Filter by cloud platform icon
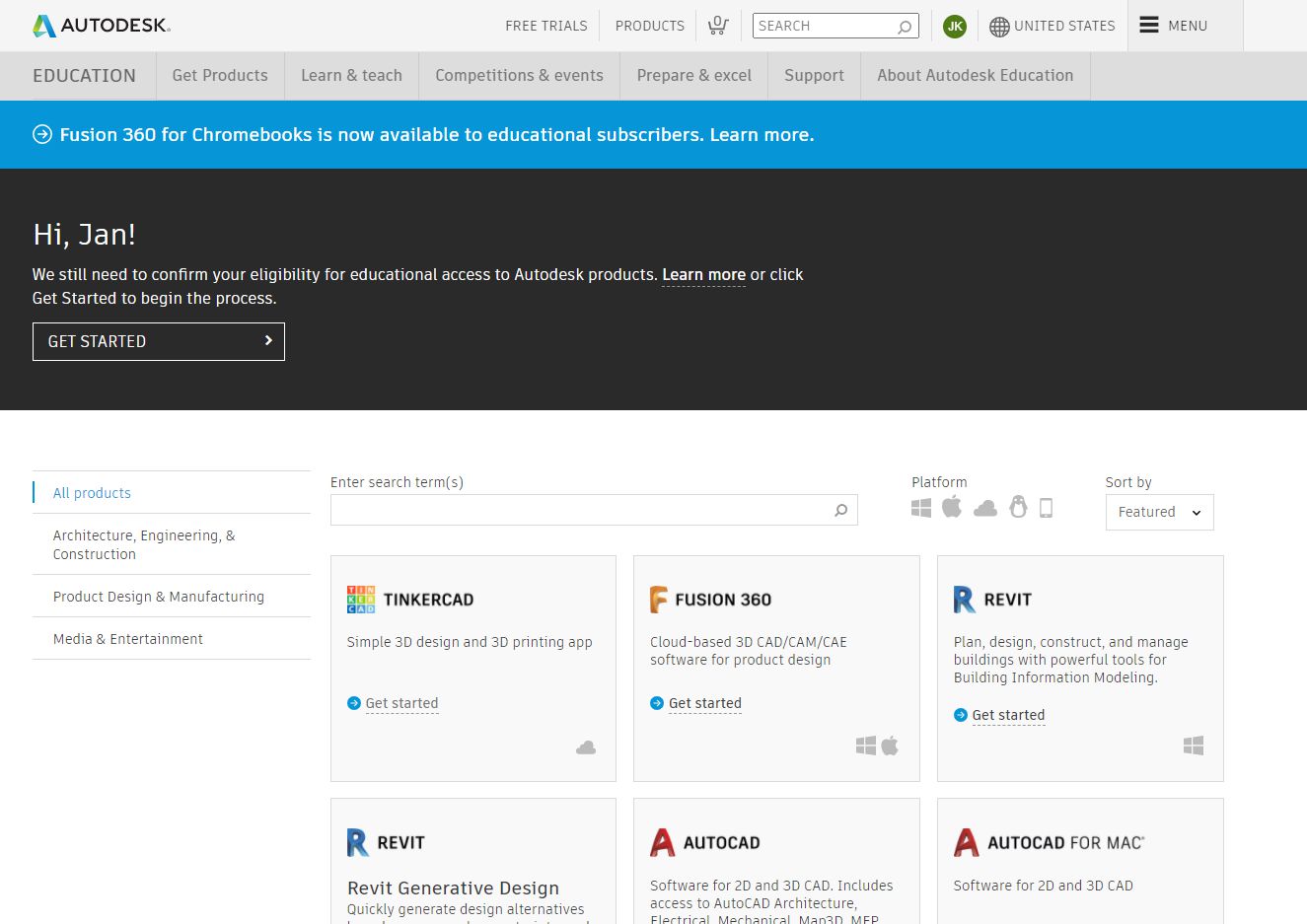1307x924 pixels. pos(984,508)
